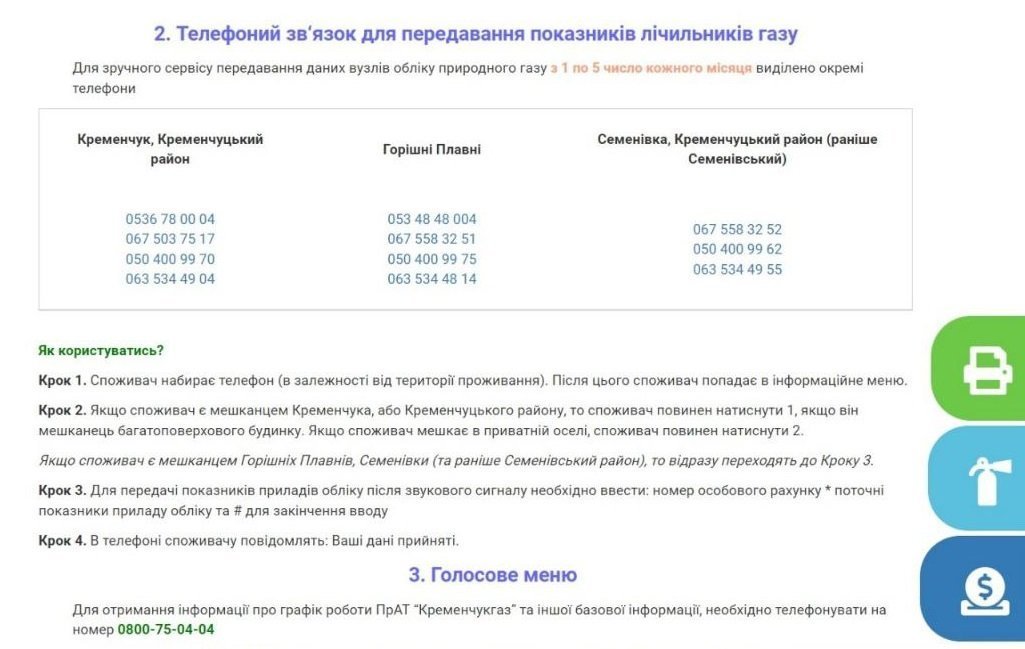Open the dollar payment icon button
This screenshot has height=649, width=1025.
(985, 589)
